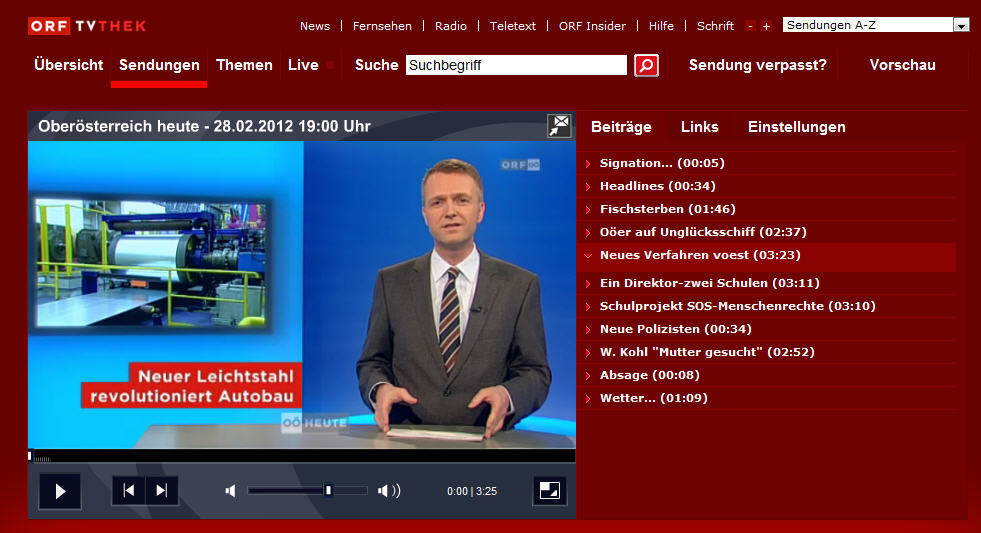
Task: Click the video progress bar
Action: pos(302,456)
